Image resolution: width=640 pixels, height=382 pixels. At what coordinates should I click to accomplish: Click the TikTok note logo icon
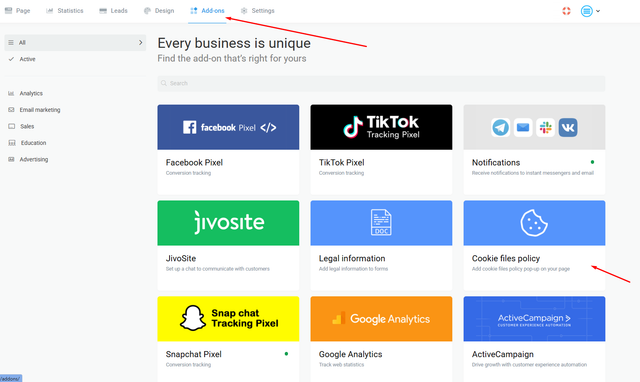(x=353, y=127)
